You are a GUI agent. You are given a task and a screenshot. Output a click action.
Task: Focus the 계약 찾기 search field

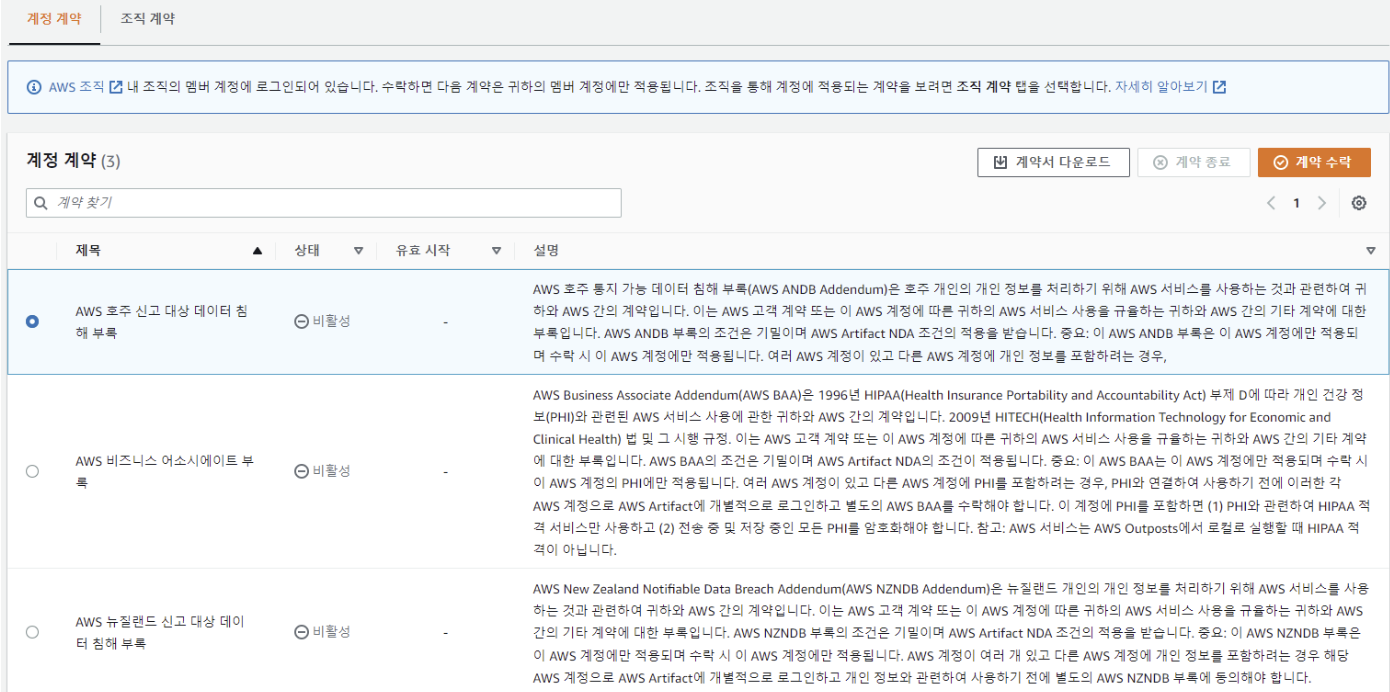point(323,203)
